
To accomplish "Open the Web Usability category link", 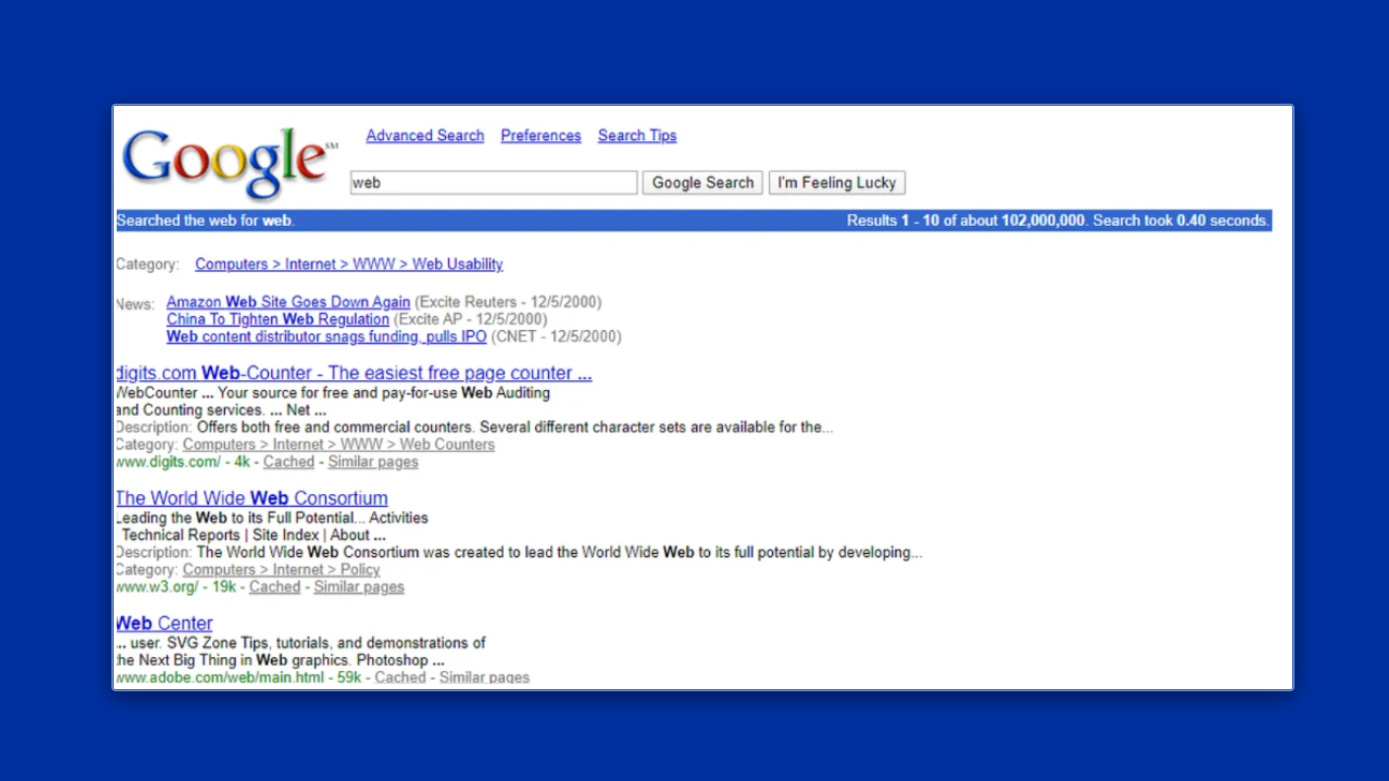I will (x=349, y=264).
